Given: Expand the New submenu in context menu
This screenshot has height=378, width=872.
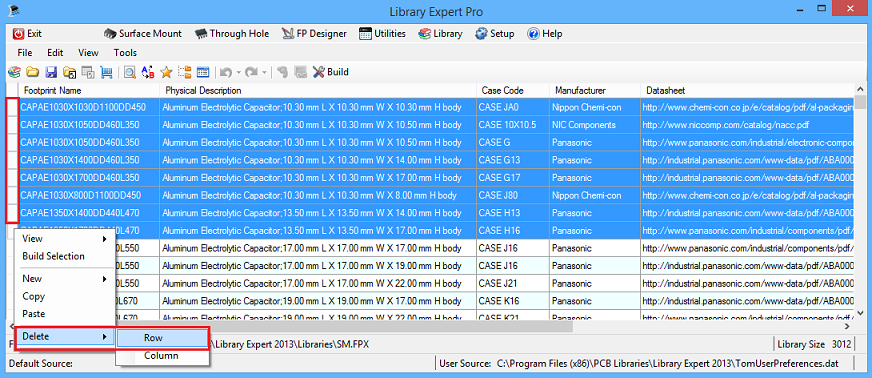Looking at the screenshot, I should [65, 278].
